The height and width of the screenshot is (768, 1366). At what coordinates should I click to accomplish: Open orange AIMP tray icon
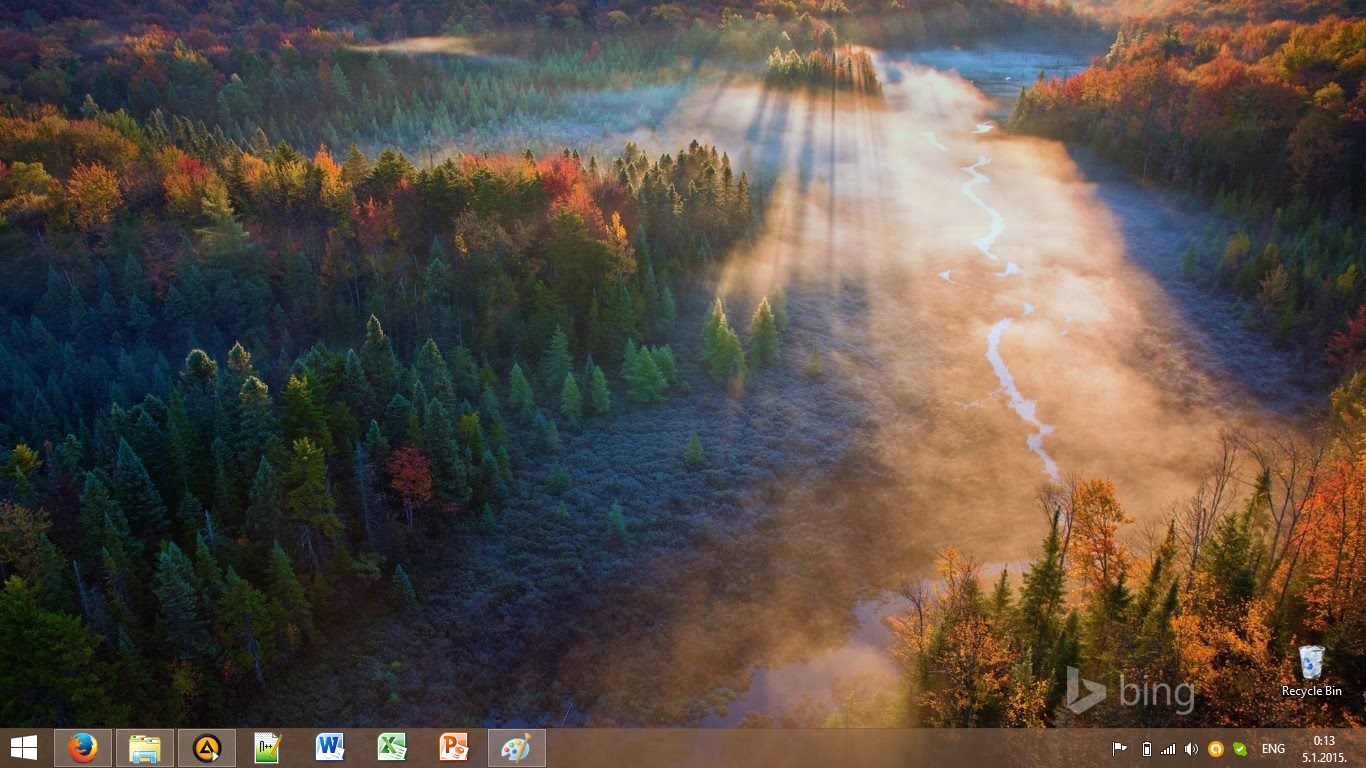click(x=1216, y=749)
